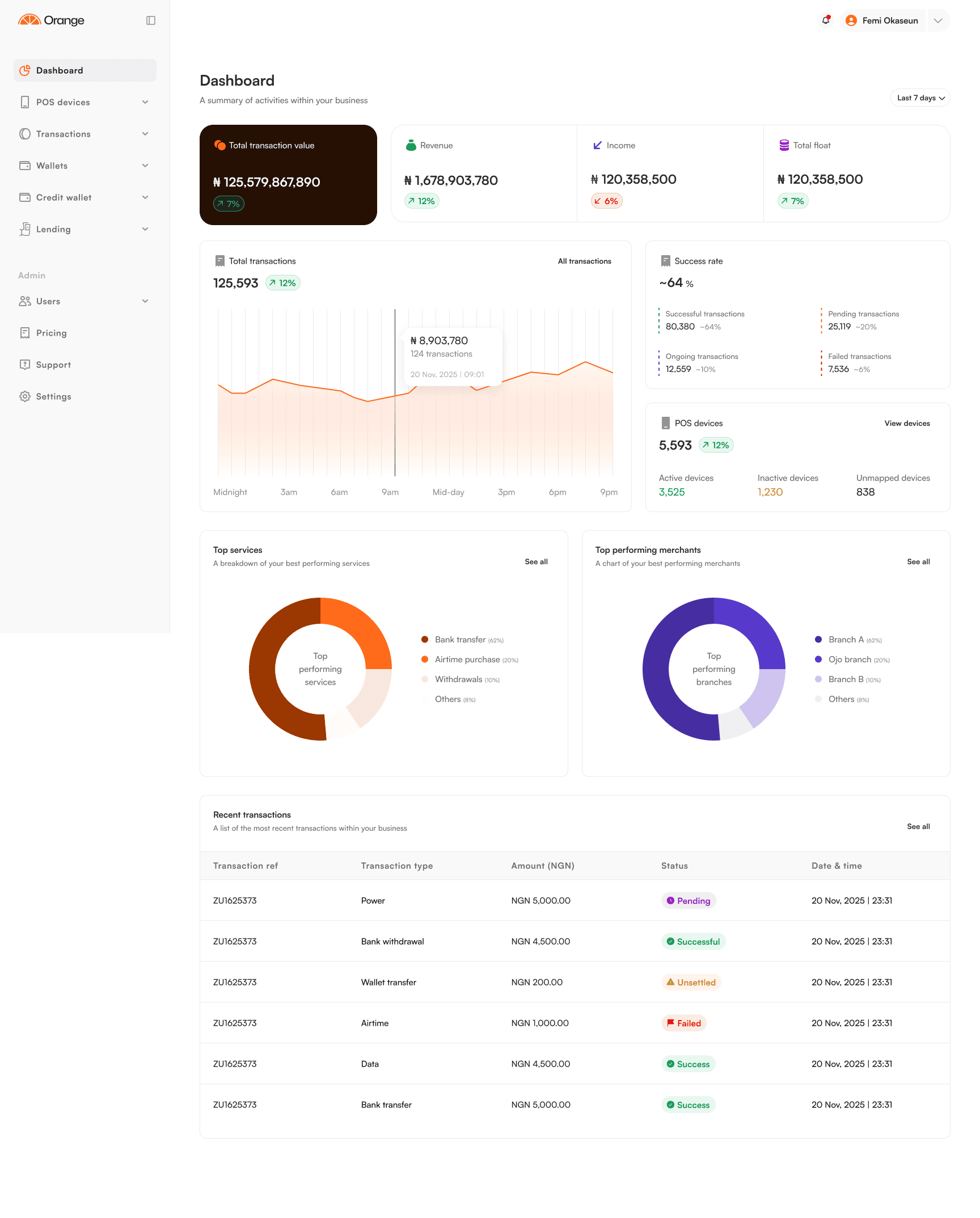Screen dimensions: 980x1218
Task: Click the Support question icon in the sidebar
Action: point(25,365)
